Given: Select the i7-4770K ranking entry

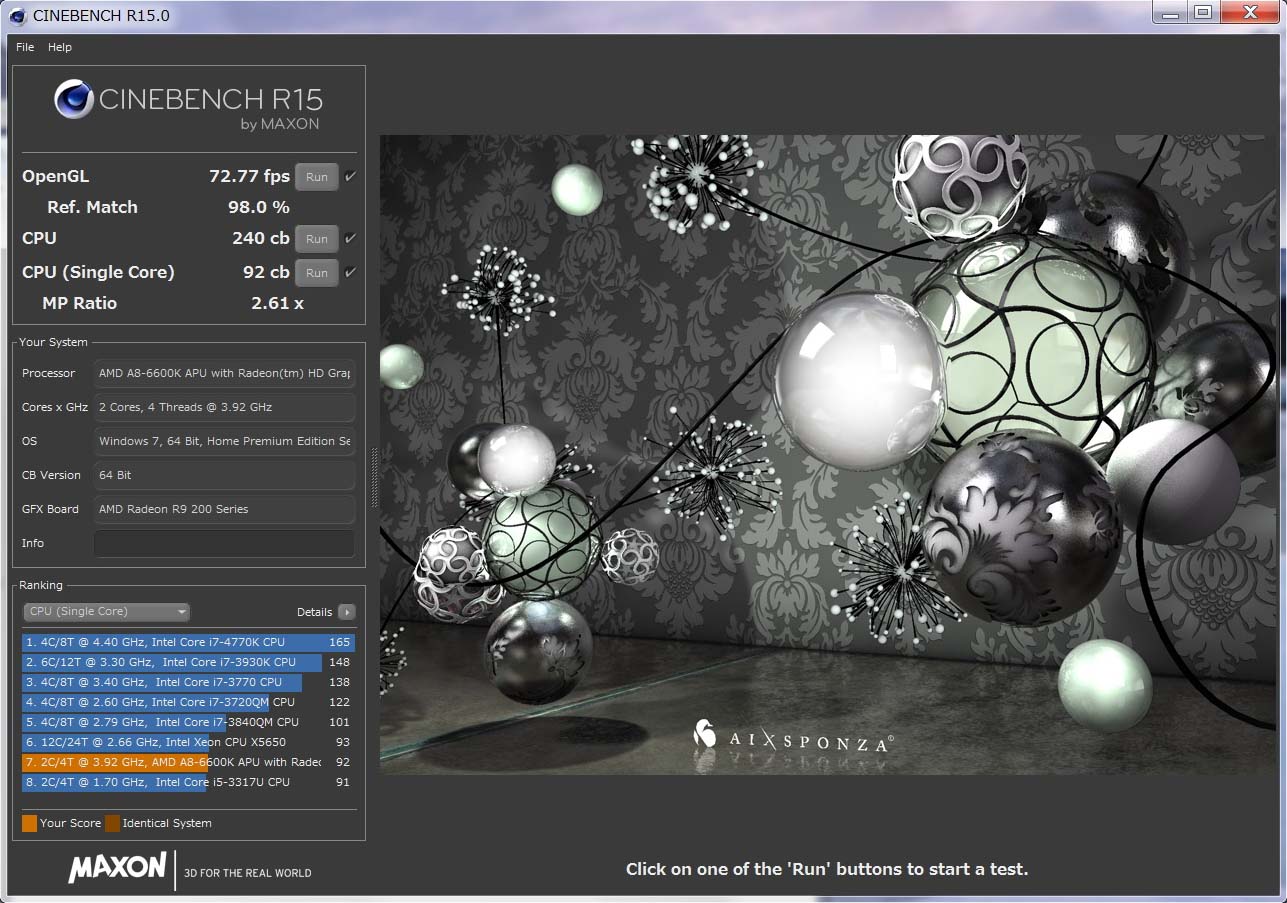Looking at the screenshot, I should click(188, 642).
